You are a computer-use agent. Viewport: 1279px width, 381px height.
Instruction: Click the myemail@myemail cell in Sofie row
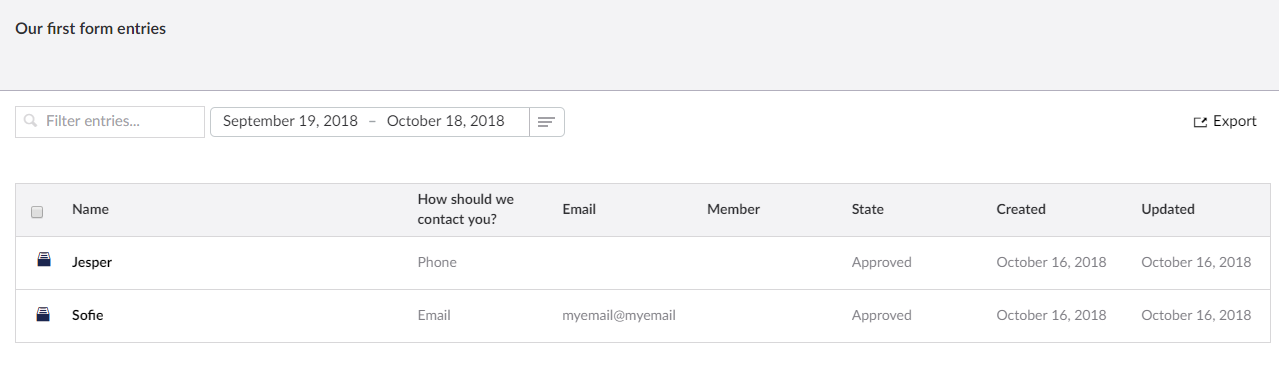point(619,315)
